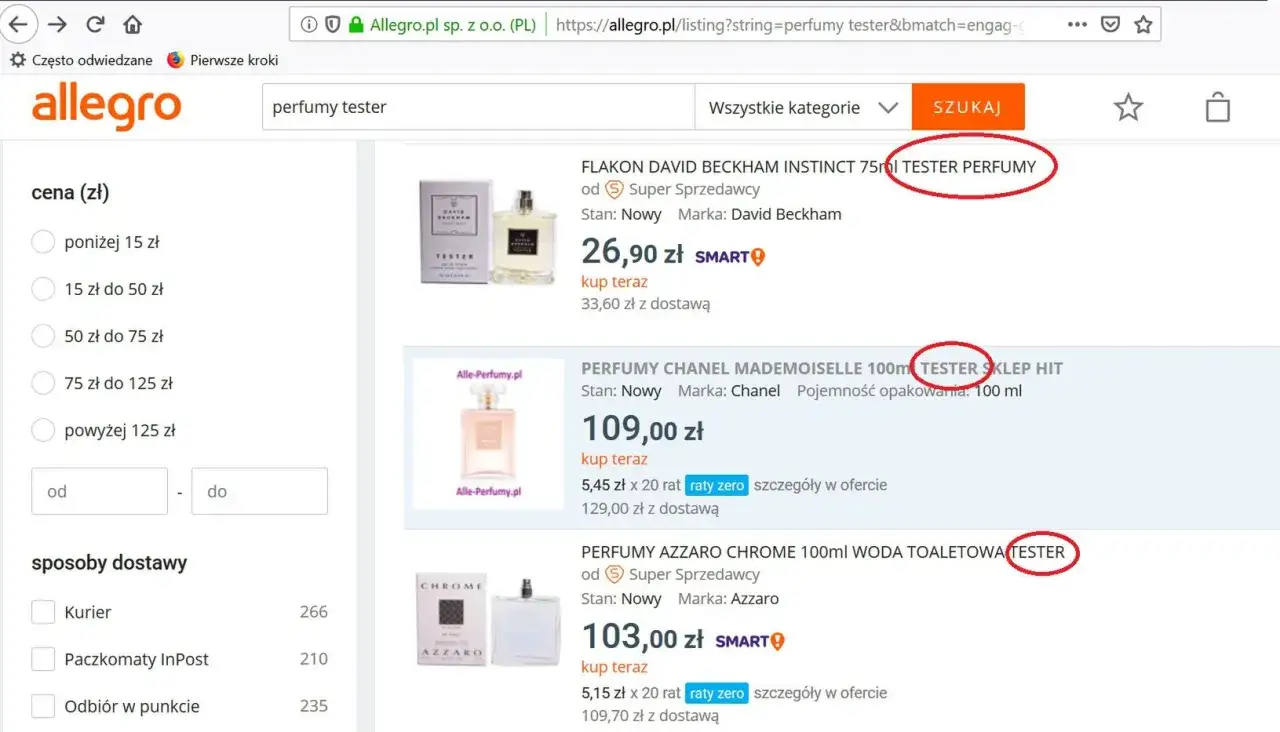Screen dimensions: 1280x732
Task: Bookmark this page via the star icon
Action: tap(1143, 24)
